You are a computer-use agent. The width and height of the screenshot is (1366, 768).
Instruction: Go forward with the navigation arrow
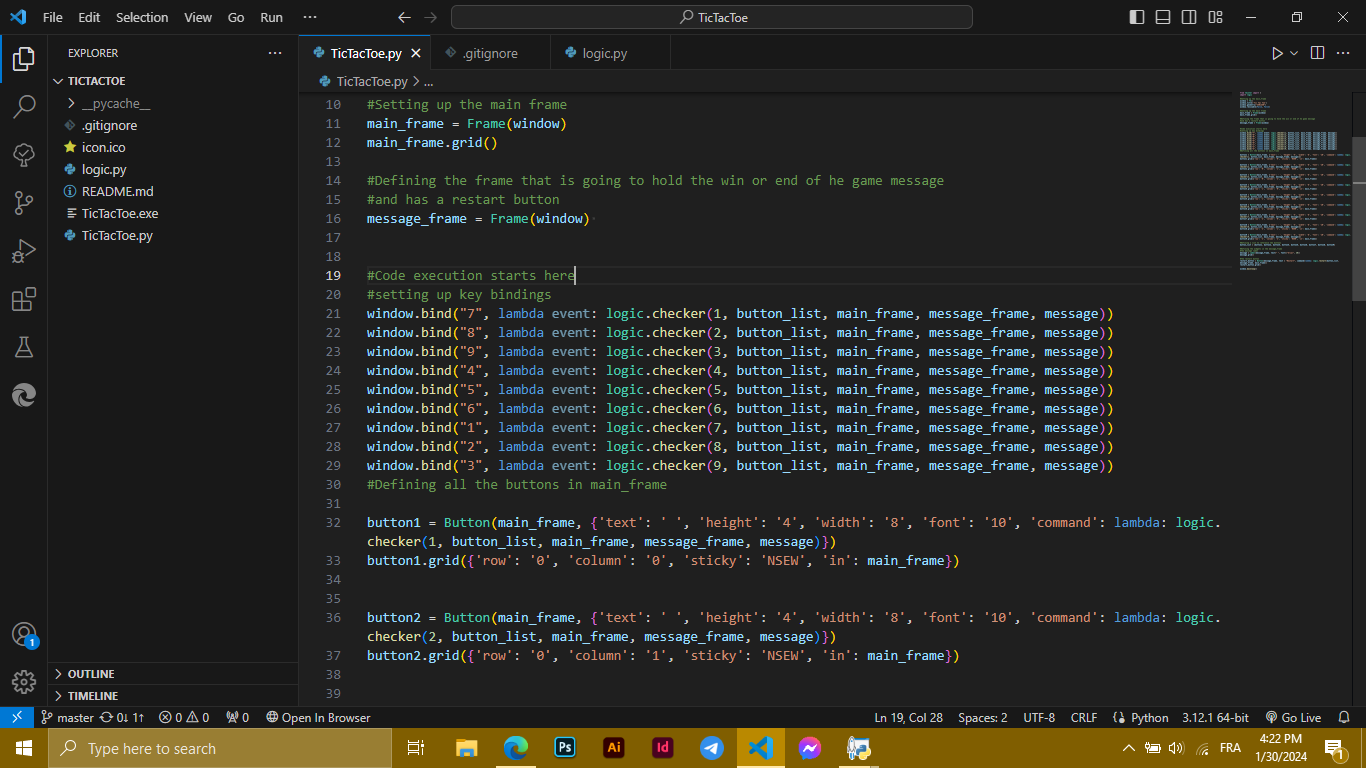(431, 17)
